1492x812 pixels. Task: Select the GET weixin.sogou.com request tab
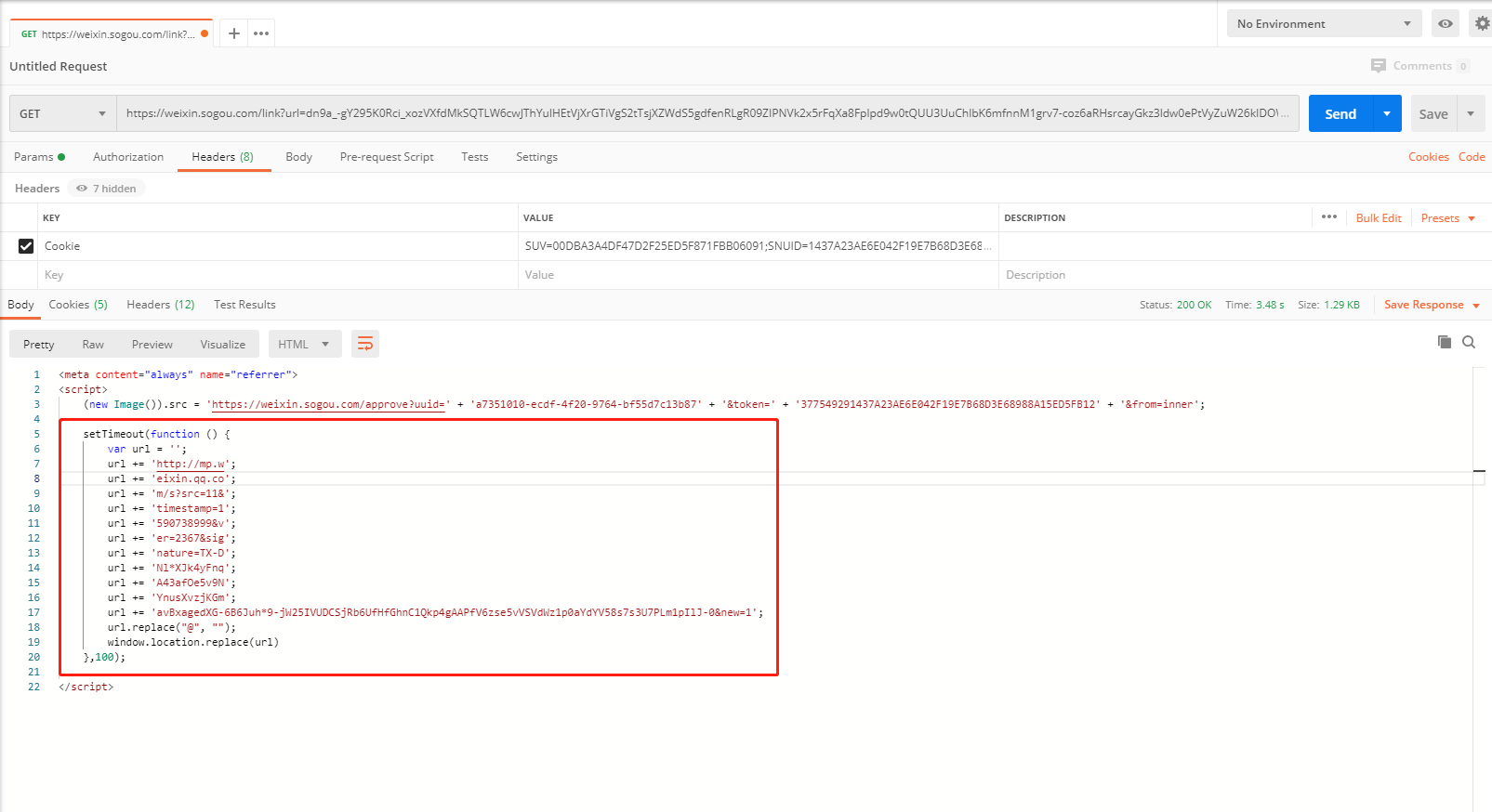click(112, 33)
